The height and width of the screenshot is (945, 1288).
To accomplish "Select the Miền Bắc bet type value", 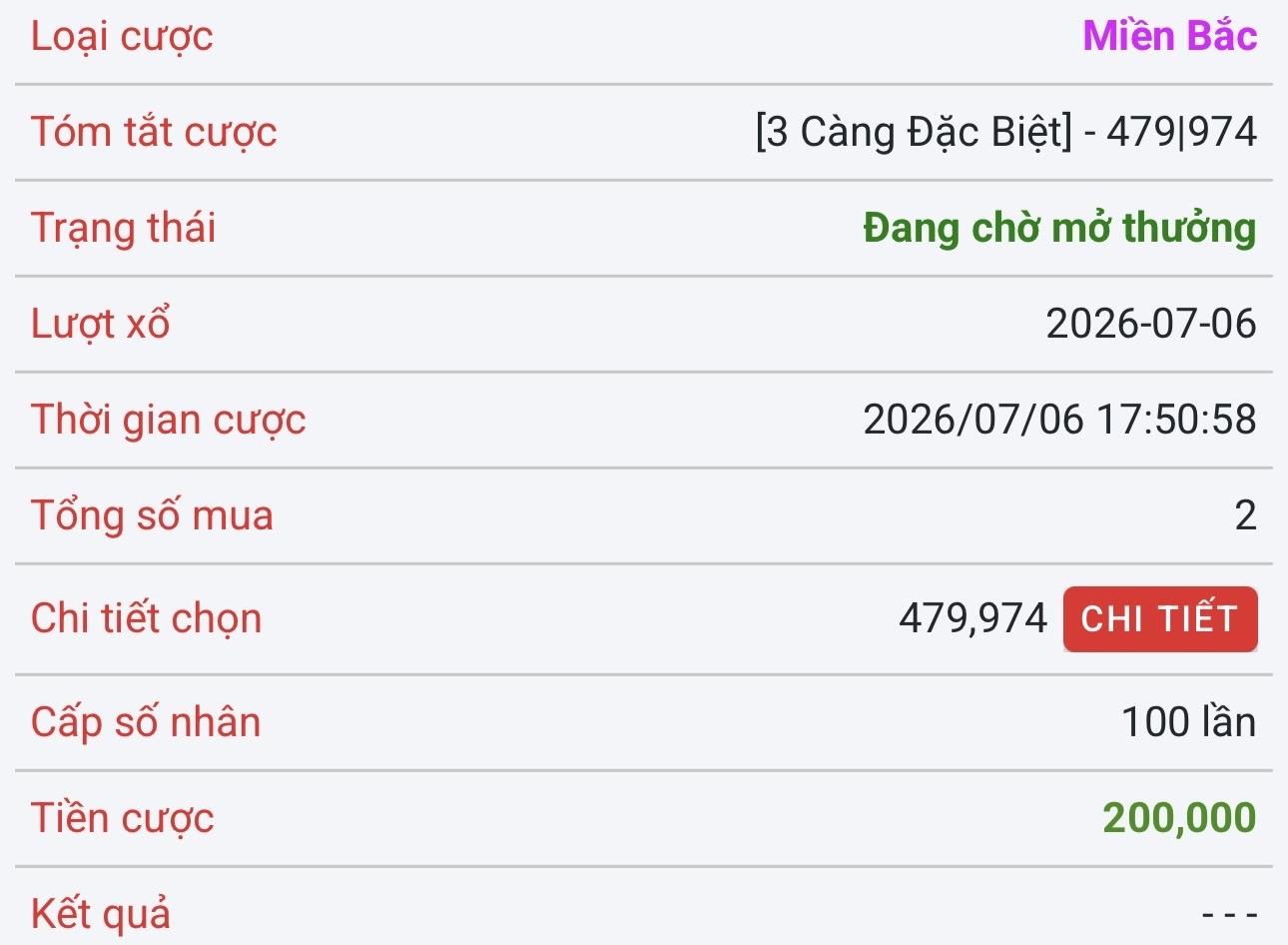I will point(1169,36).
